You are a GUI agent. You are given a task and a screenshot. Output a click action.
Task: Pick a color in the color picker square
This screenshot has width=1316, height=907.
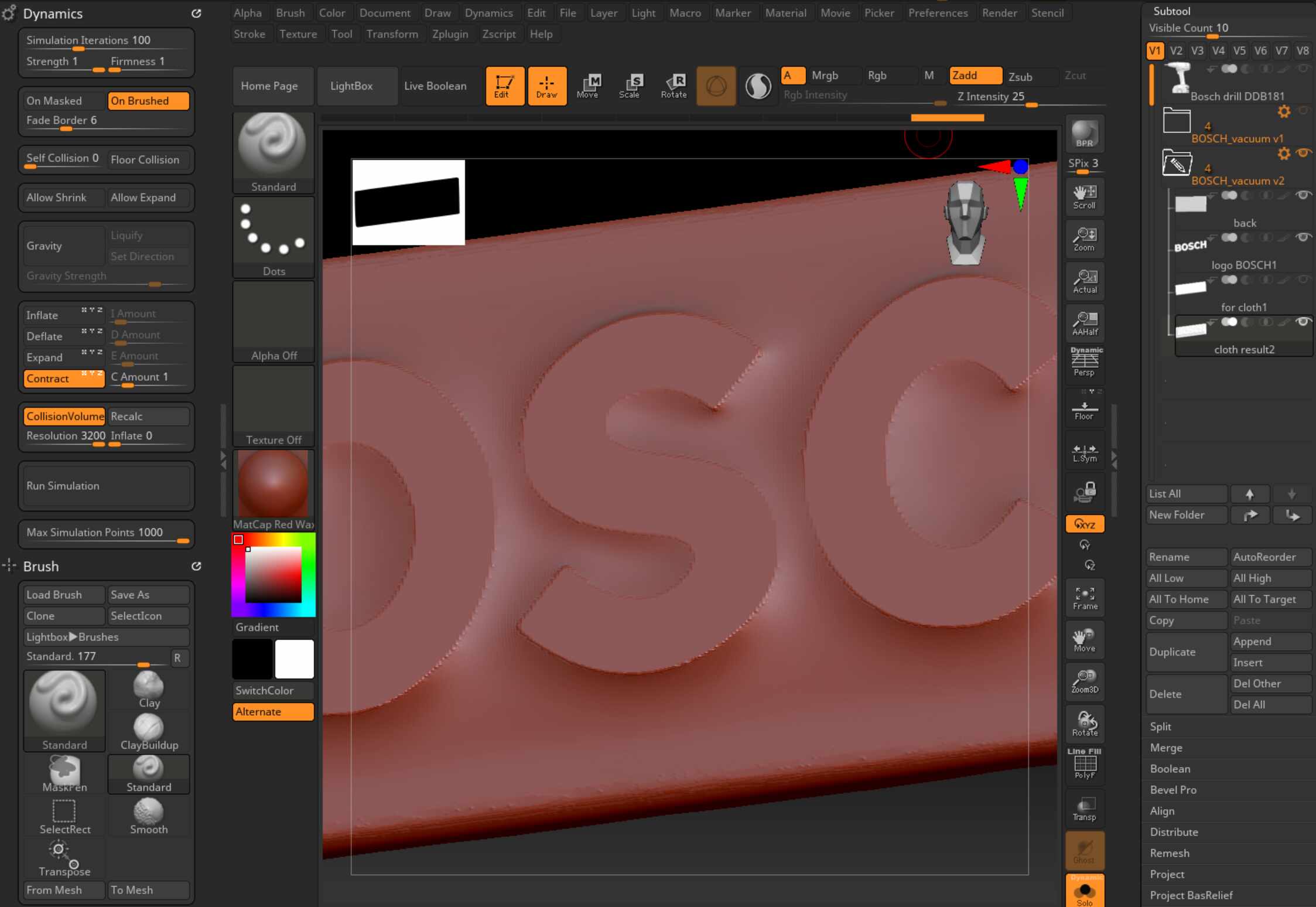[x=273, y=575]
